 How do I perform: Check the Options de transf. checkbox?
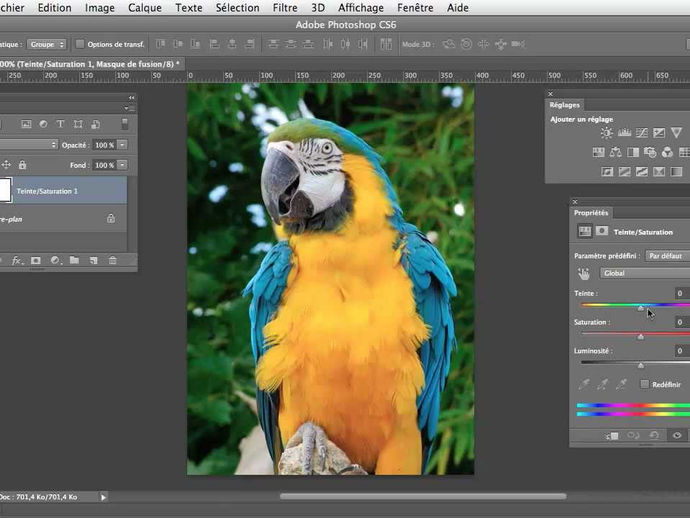coord(80,44)
